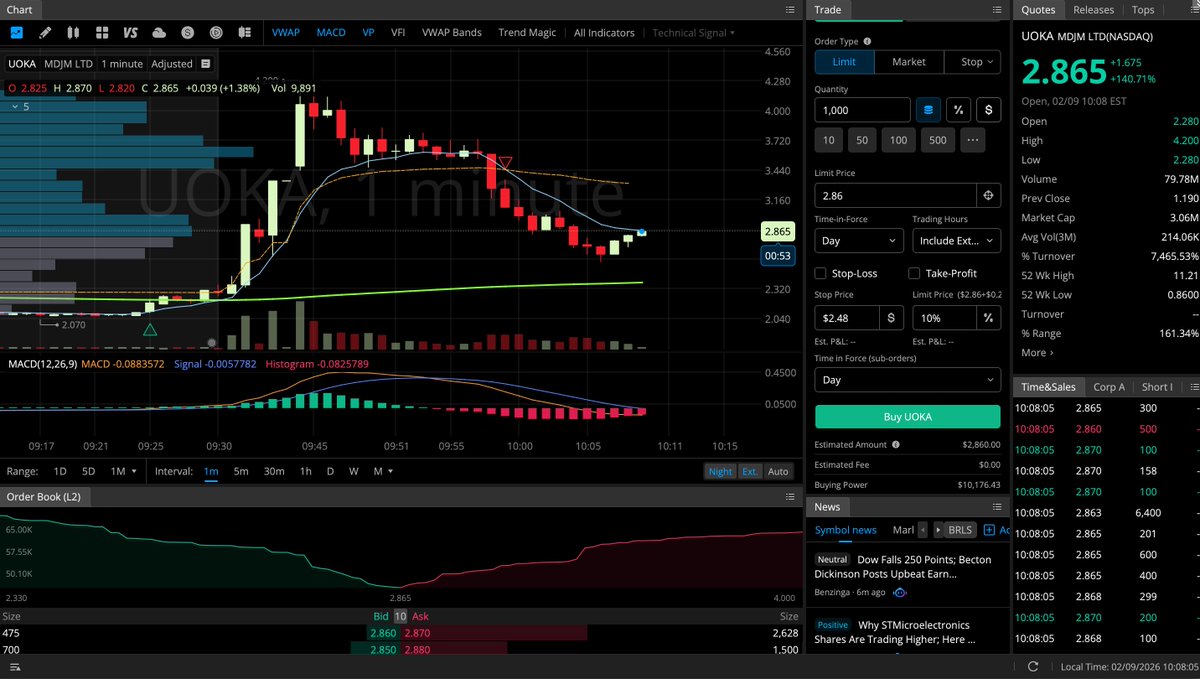Click the Quantity input field
Viewport: 1200px width, 679px height.
(862, 110)
